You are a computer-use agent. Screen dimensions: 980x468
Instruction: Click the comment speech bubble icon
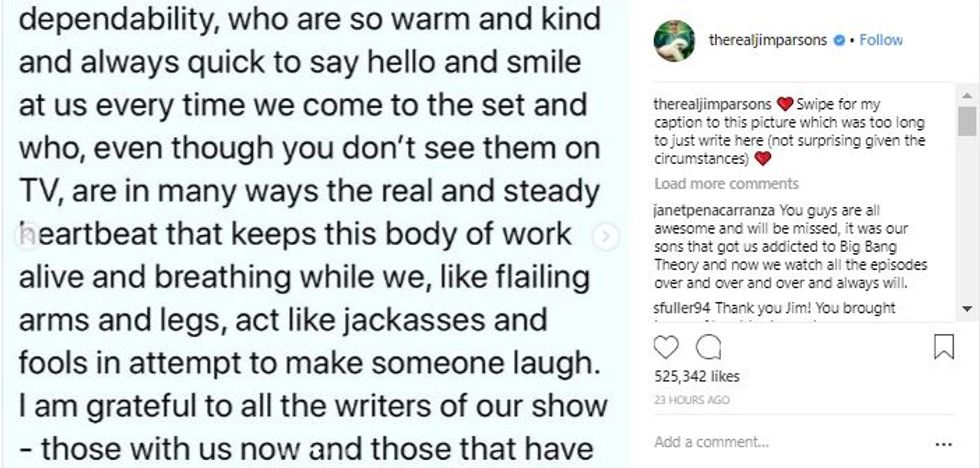(708, 347)
